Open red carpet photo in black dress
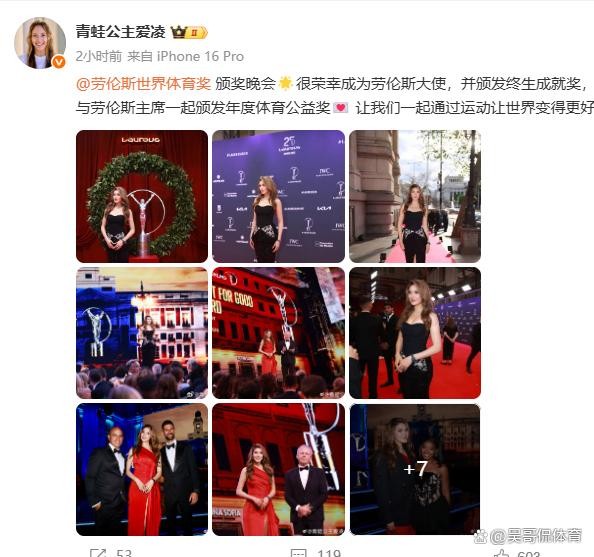Image resolution: width=594 pixels, height=557 pixels. pyautogui.click(x=415, y=333)
